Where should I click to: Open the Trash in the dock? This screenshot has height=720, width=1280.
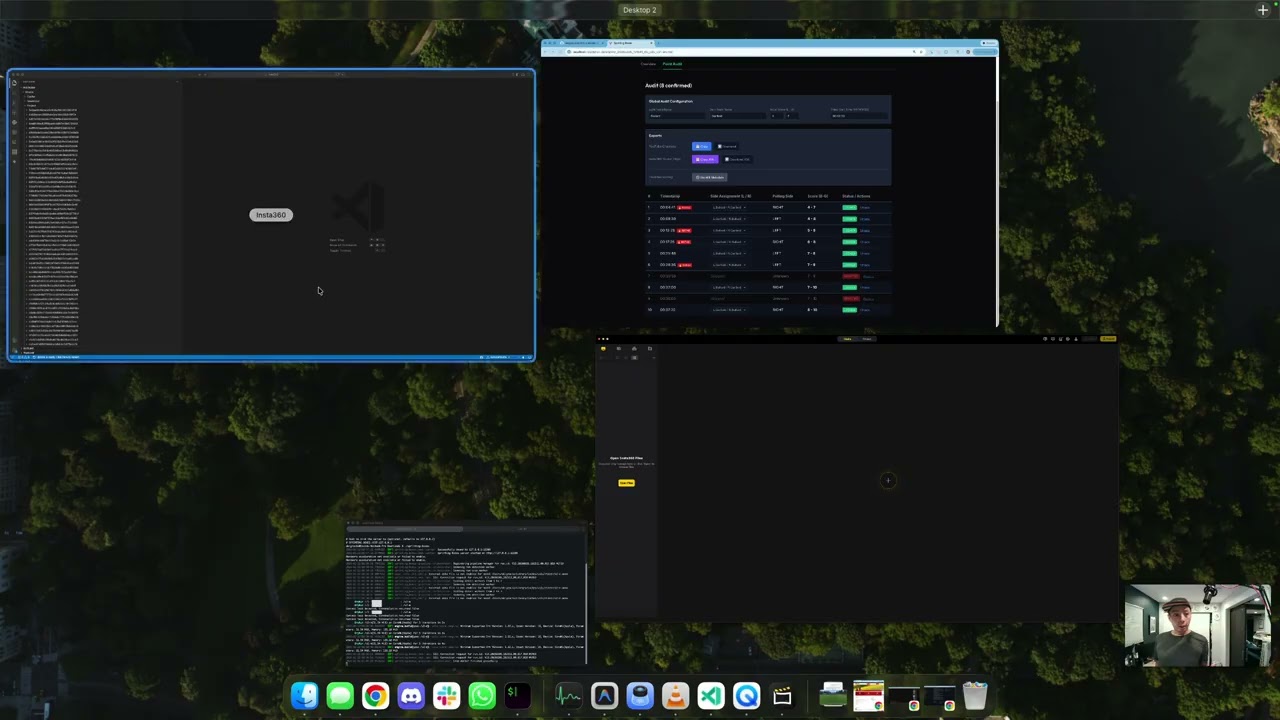pyautogui.click(x=975, y=696)
